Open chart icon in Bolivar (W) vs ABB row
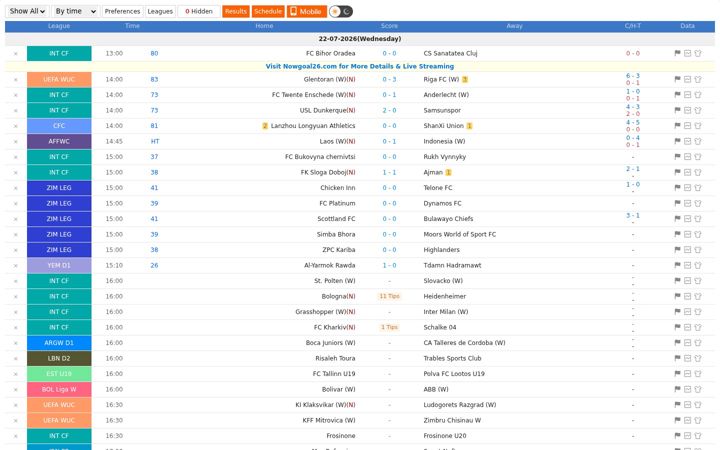 pyautogui.click(x=687, y=389)
